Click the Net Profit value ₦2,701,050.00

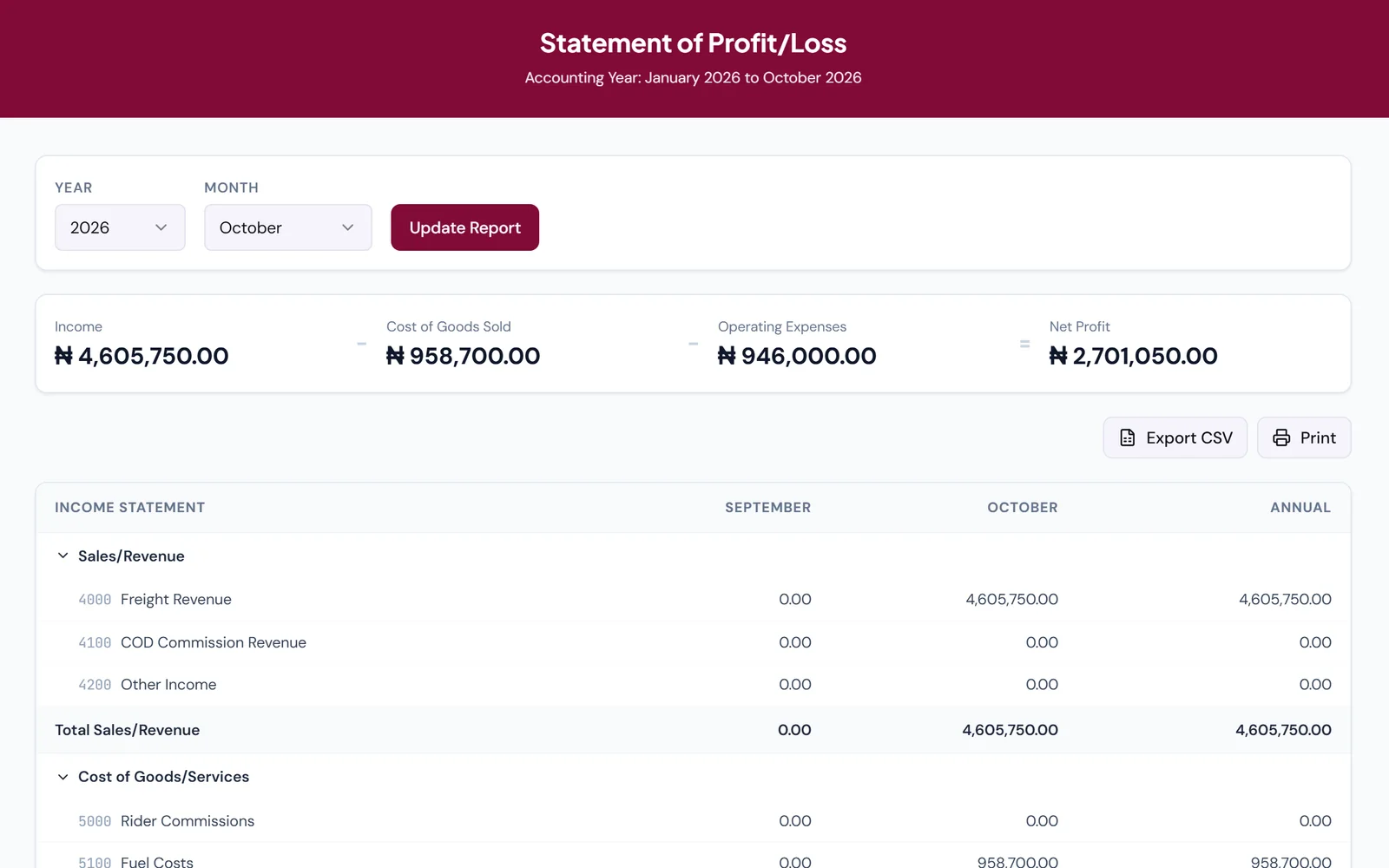(1133, 356)
